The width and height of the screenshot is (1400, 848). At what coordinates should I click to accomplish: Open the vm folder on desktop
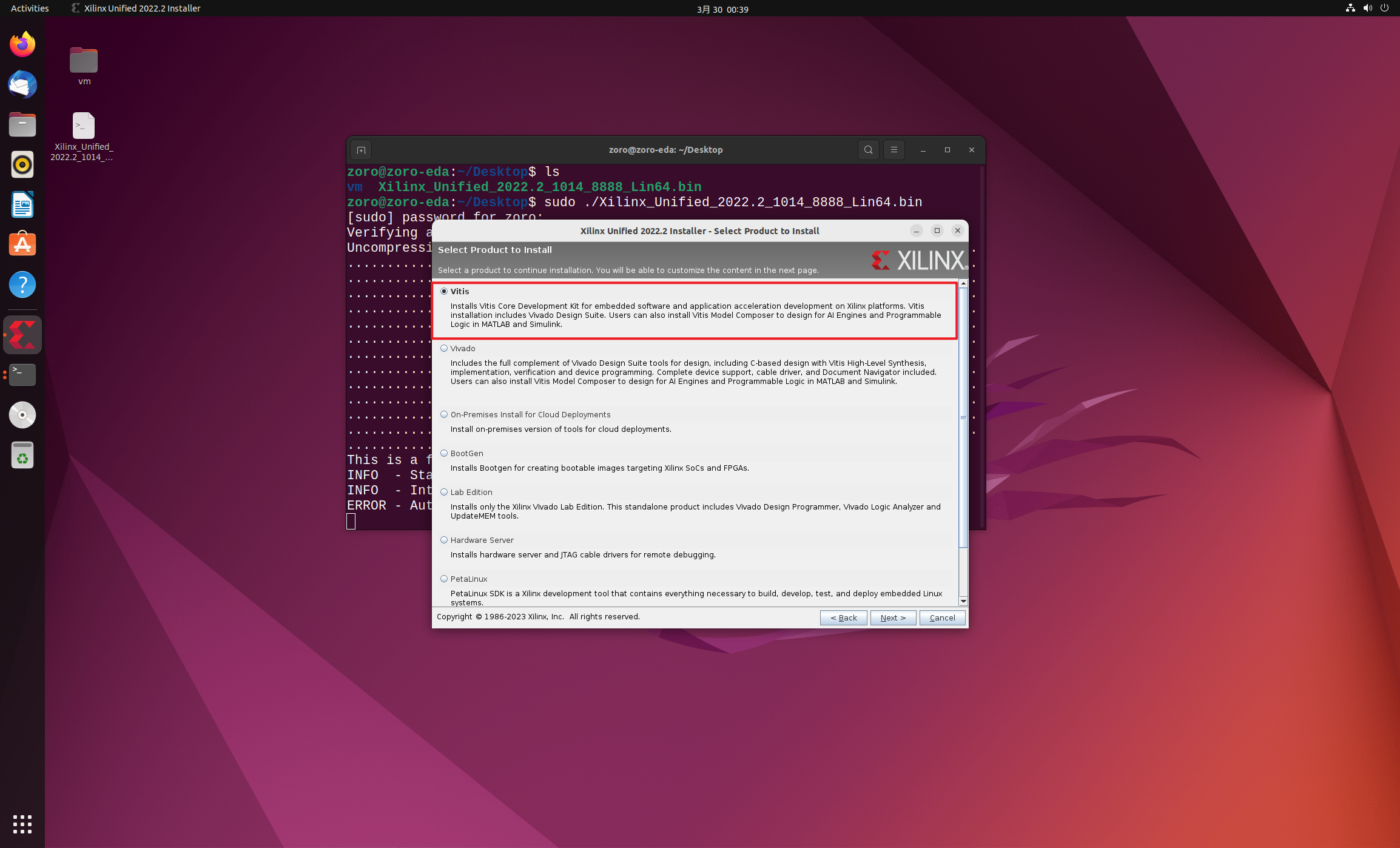(x=84, y=66)
